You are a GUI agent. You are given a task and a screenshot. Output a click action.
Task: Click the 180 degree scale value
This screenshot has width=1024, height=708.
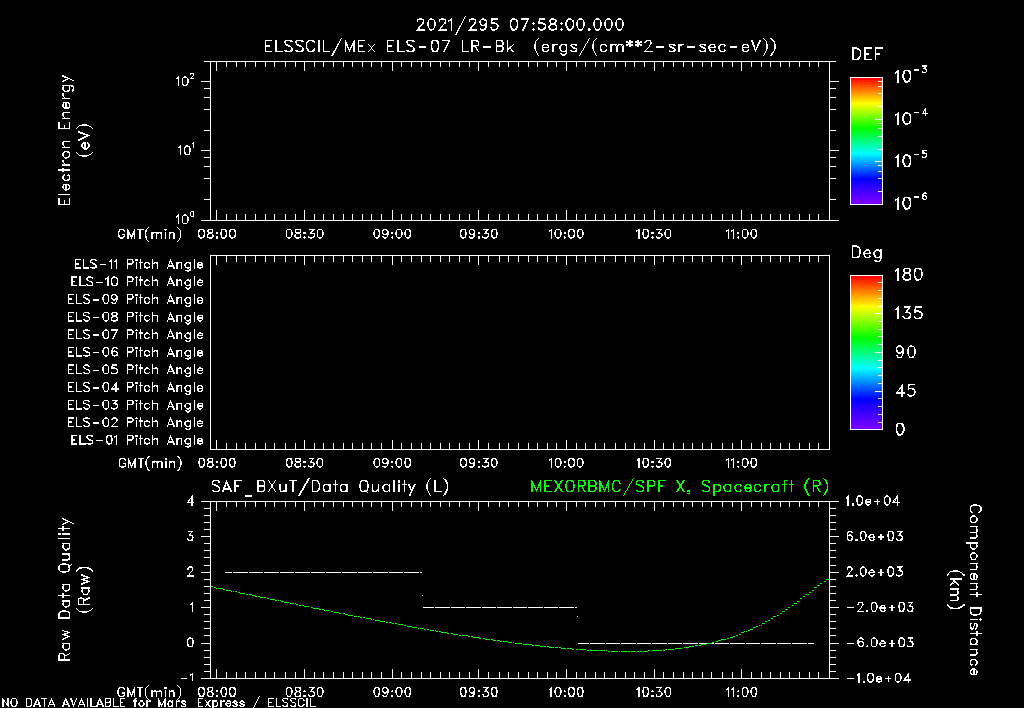908,274
